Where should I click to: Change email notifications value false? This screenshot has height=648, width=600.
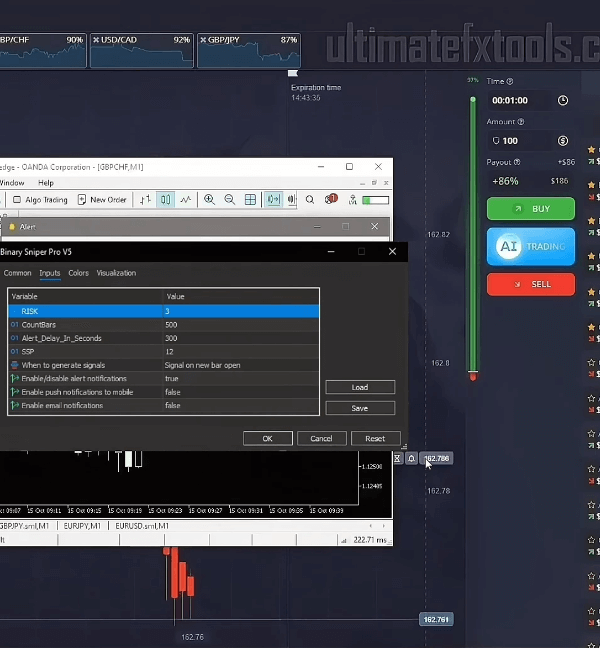[241, 405]
